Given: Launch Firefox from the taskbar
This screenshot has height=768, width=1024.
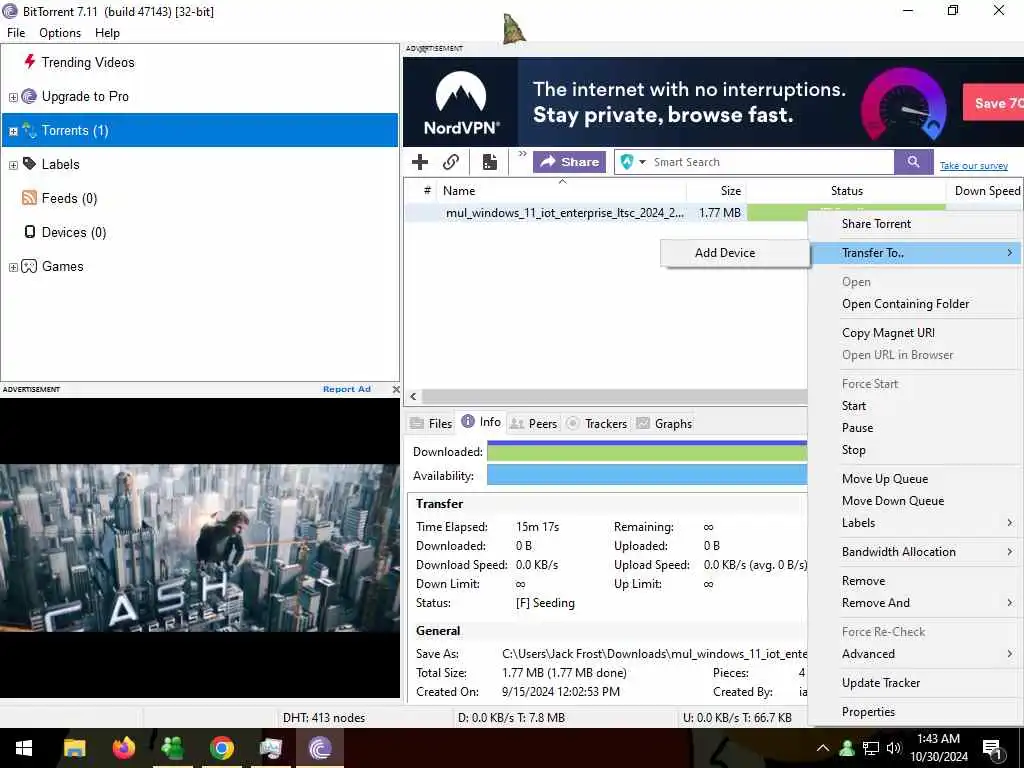Looking at the screenshot, I should click(123, 748).
